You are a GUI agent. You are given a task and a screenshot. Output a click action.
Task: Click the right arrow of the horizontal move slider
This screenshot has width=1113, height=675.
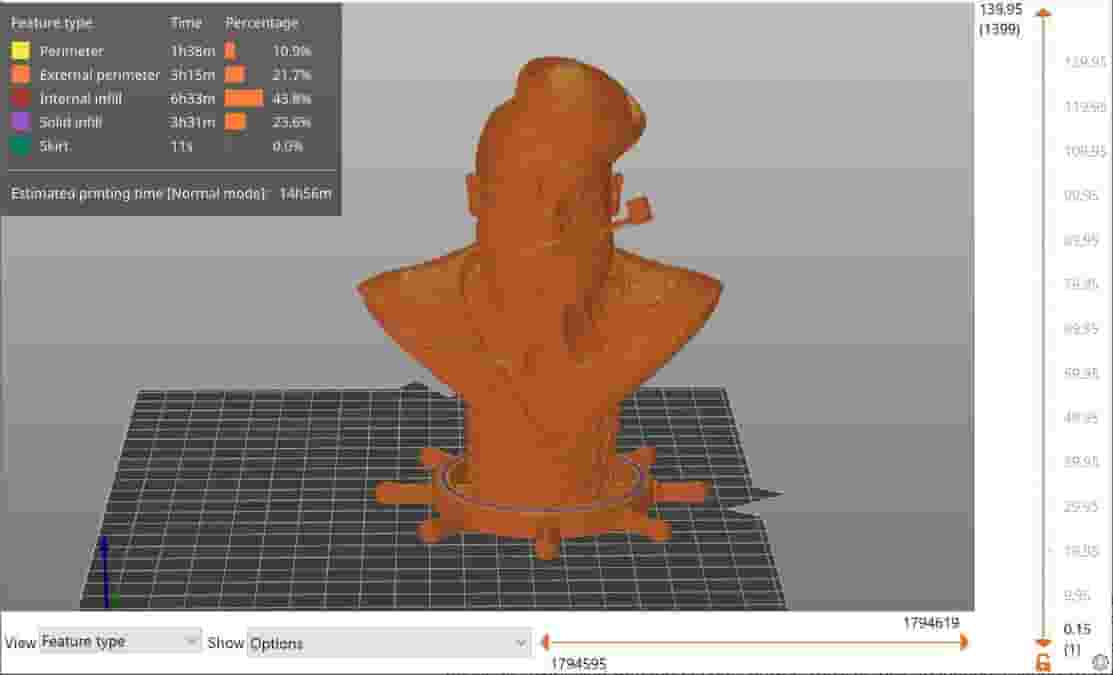[962, 643]
